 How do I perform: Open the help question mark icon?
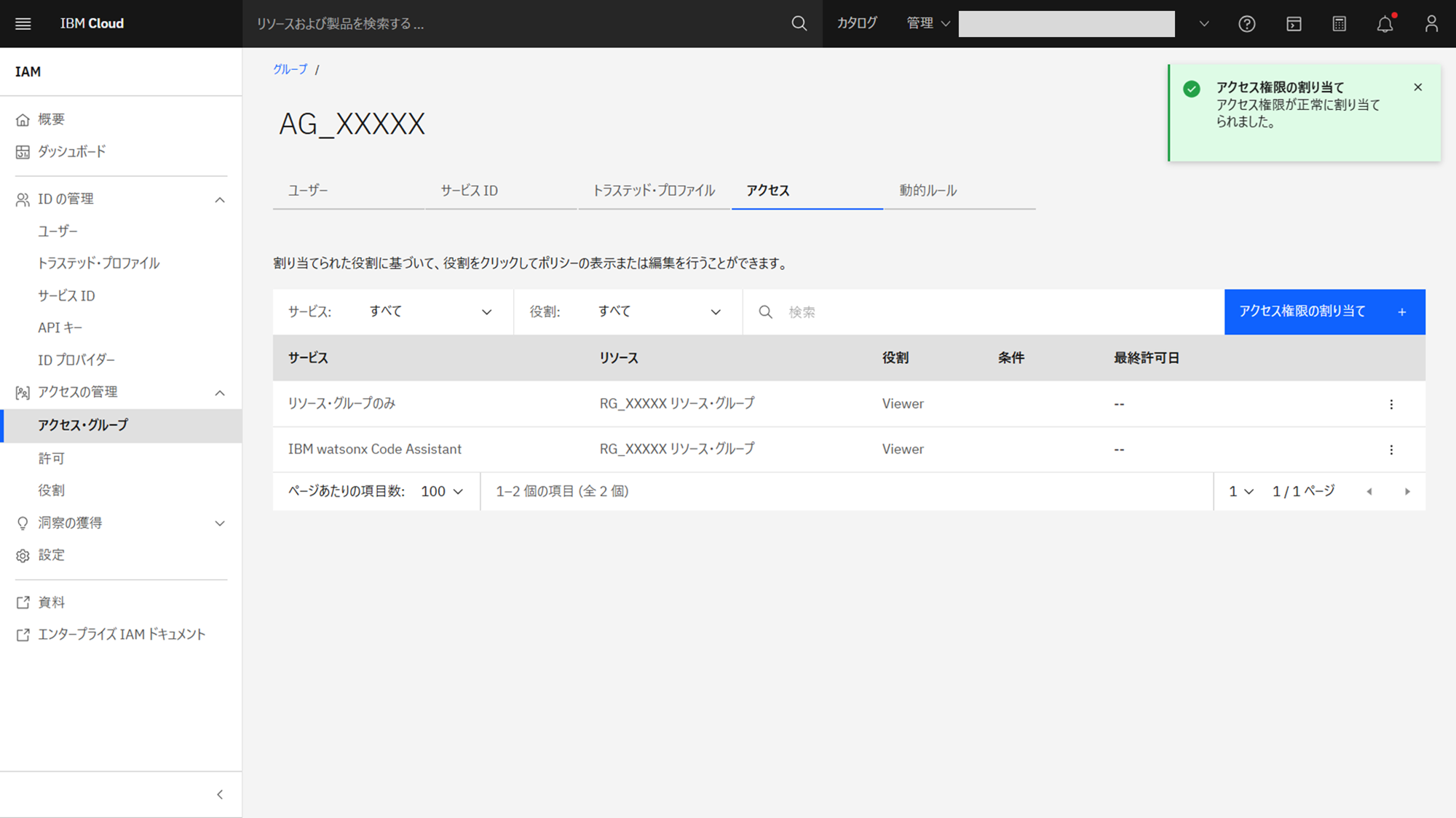click(1246, 23)
